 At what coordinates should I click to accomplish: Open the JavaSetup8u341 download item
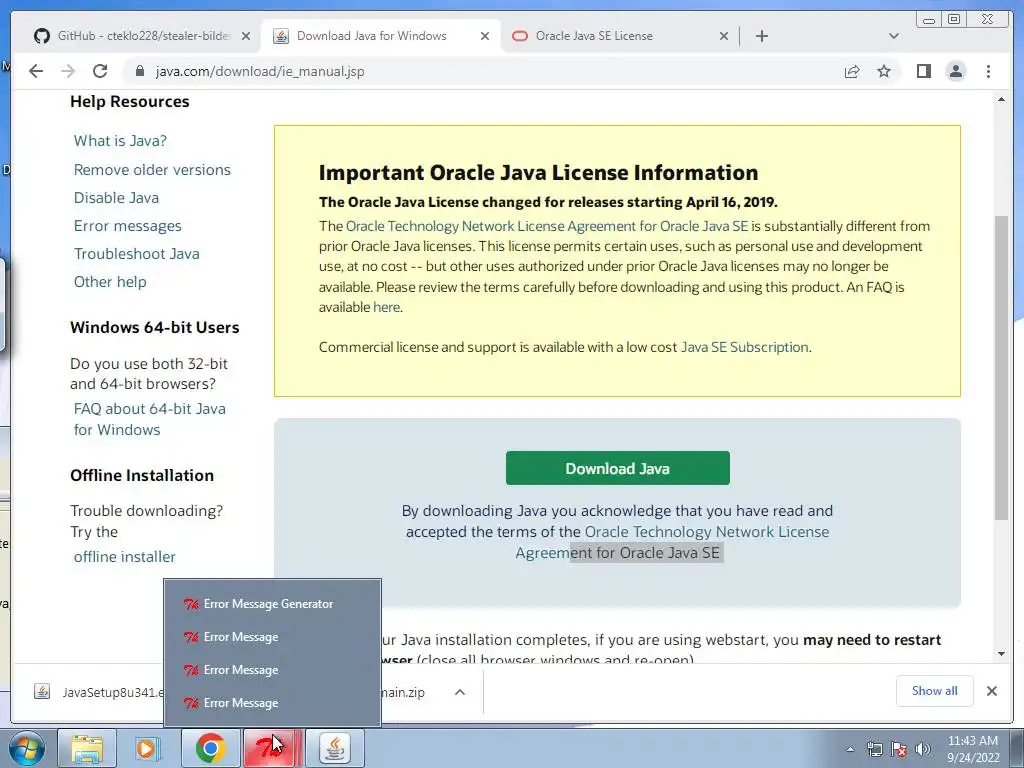point(98,692)
